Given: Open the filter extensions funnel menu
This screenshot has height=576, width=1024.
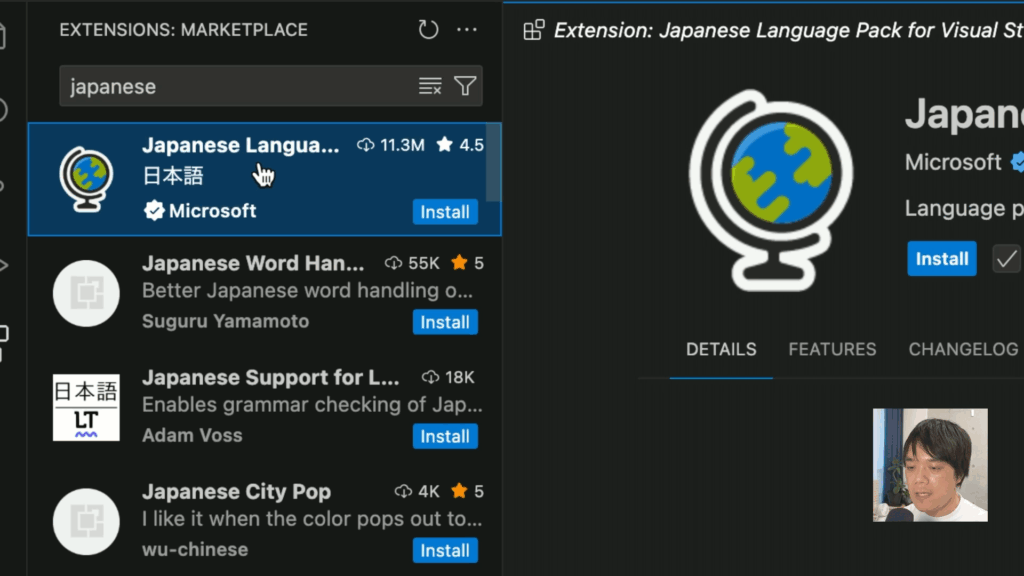Looking at the screenshot, I should pyautogui.click(x=465, y=87).
